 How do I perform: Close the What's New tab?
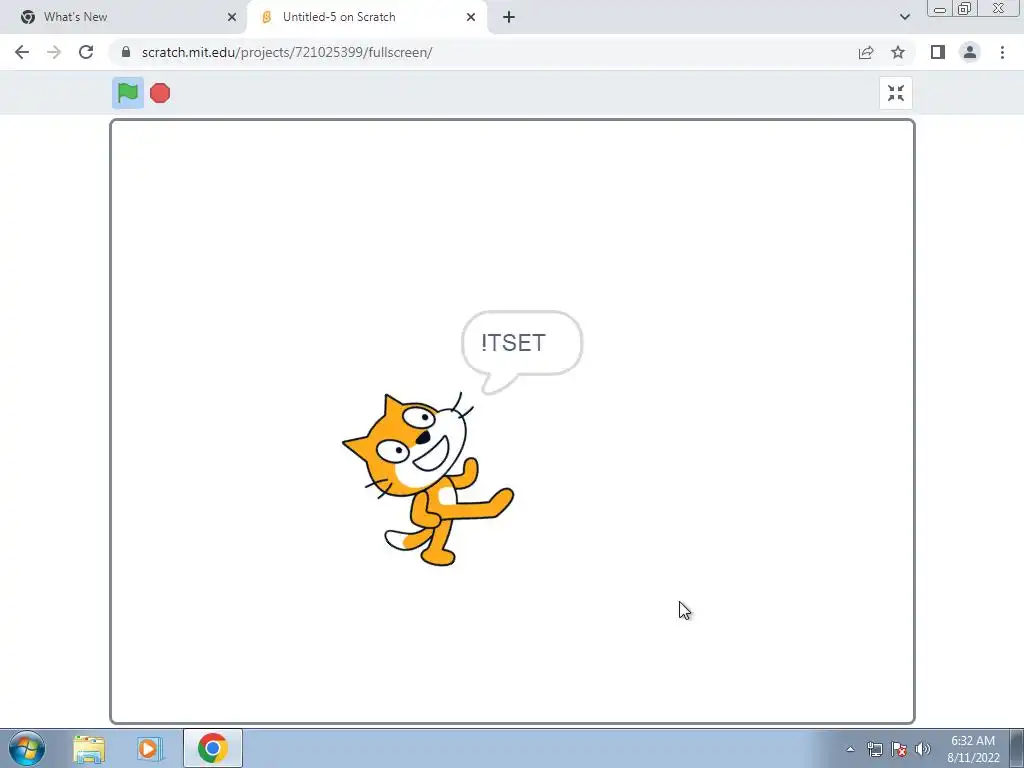coord(232,17)
